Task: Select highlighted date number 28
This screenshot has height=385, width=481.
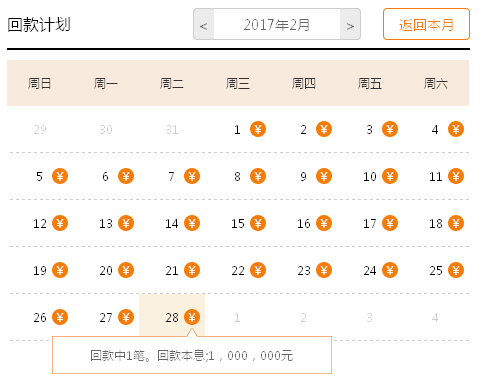Action: click(172, 318)
